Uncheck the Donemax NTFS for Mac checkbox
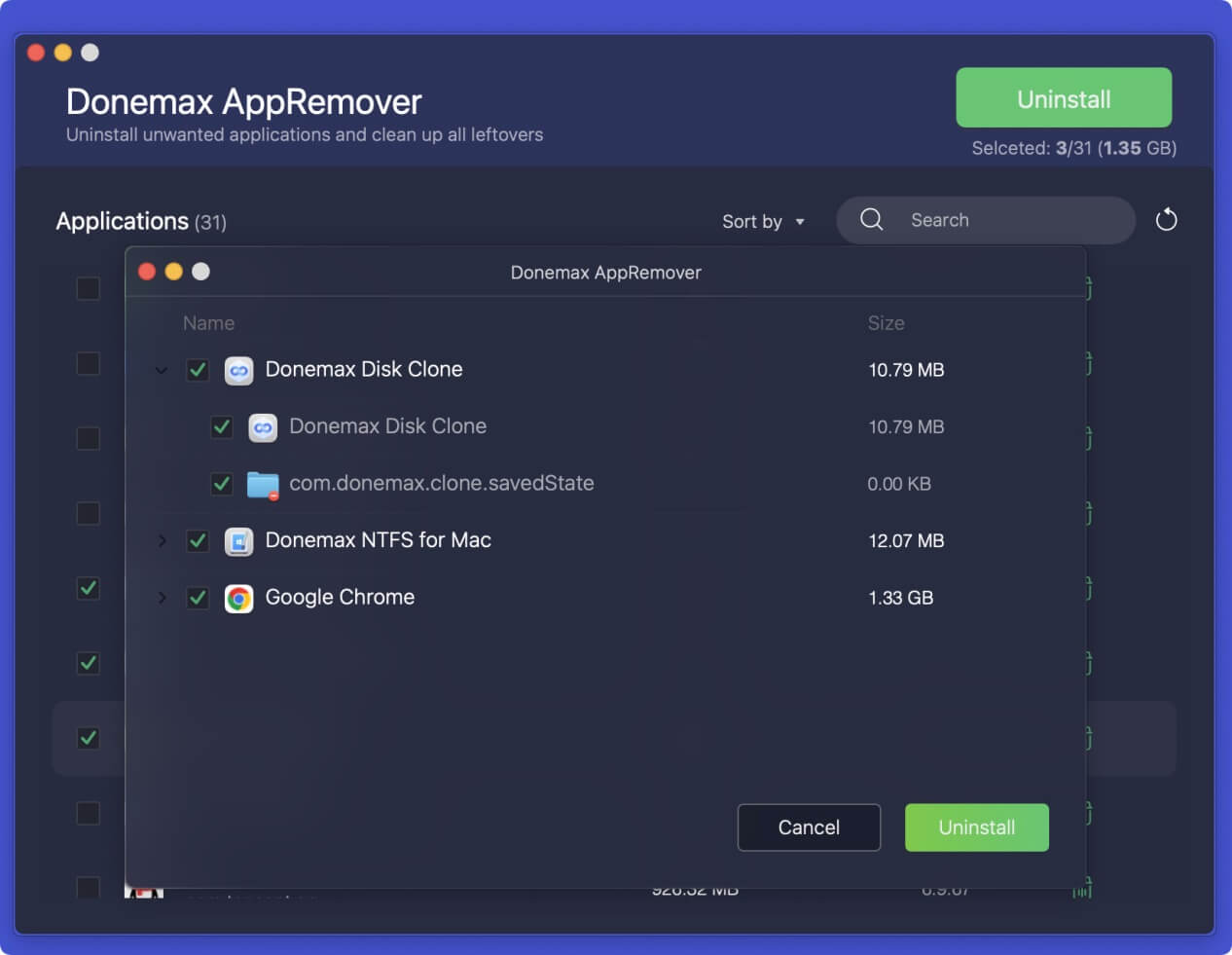The height and width of the screenshot is (955, 1232). (198, 541)
